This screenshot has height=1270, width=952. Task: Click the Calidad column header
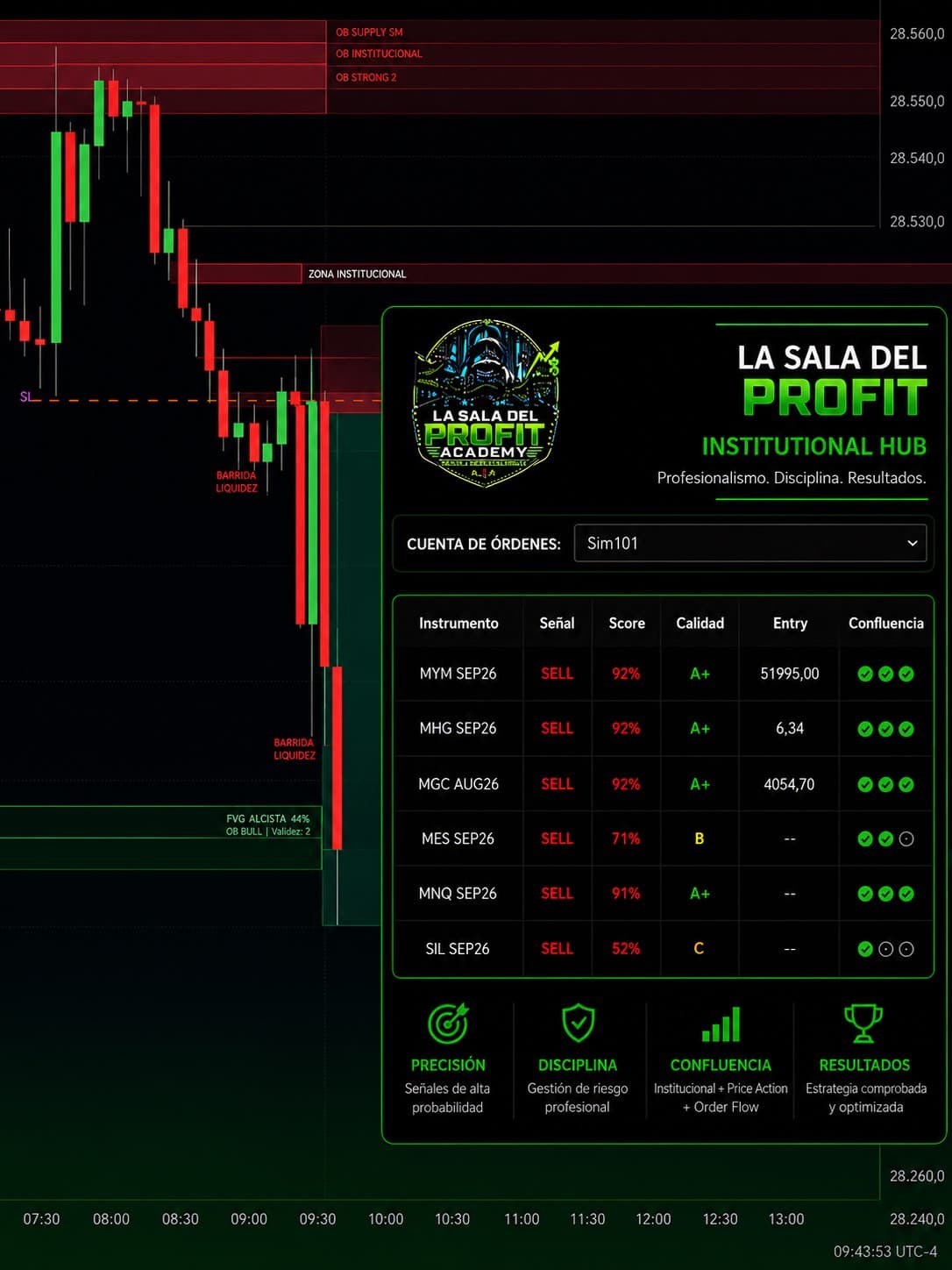click(x=700, y=623)
